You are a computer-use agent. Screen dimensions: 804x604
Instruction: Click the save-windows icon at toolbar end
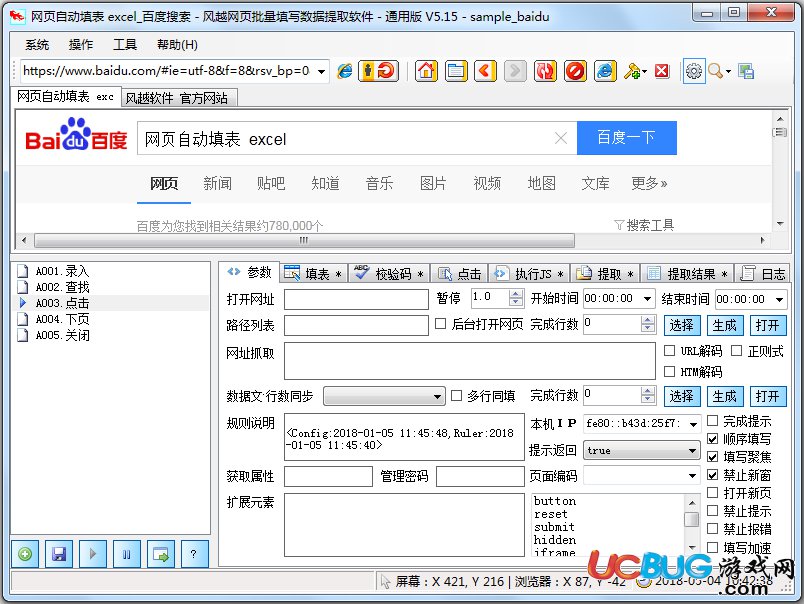746,71
